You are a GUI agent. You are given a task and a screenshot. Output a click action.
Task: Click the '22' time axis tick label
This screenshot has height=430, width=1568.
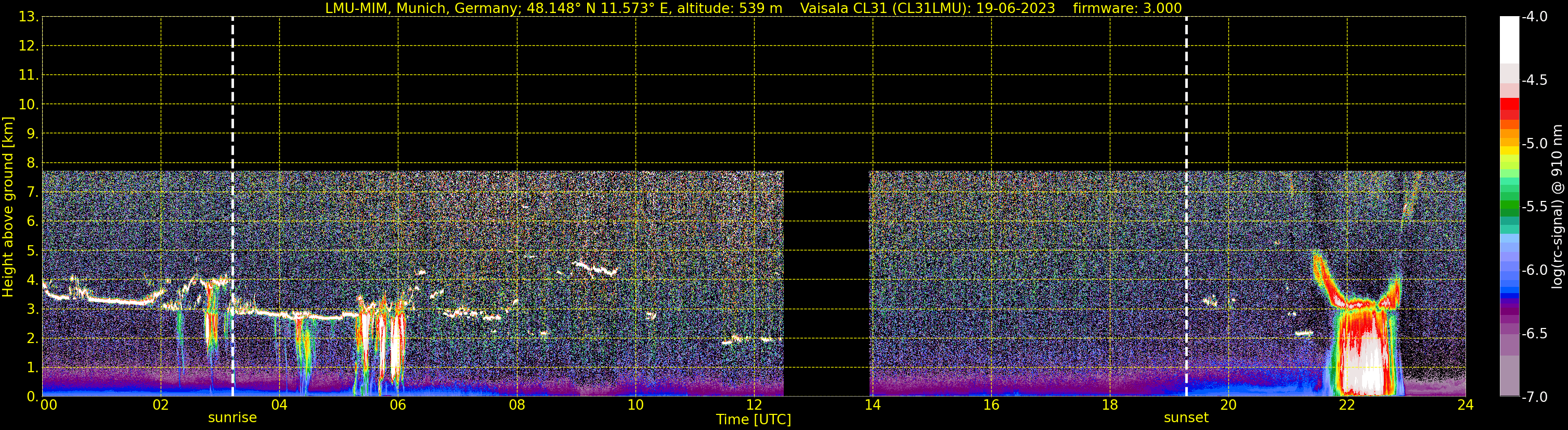point(1347,405)
